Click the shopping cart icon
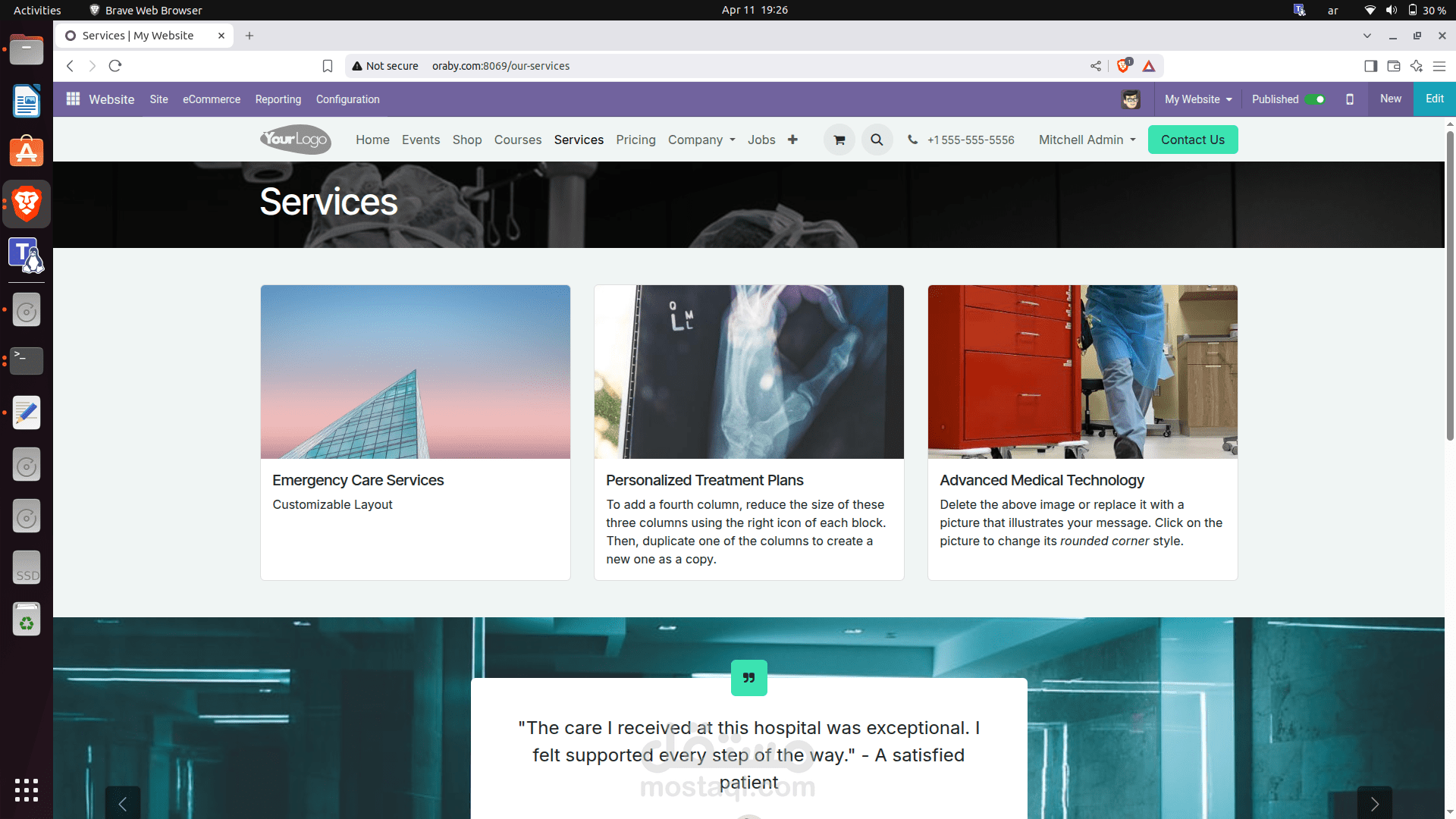This screenshot has height=819, width=1456. click(x=839, y=140)
